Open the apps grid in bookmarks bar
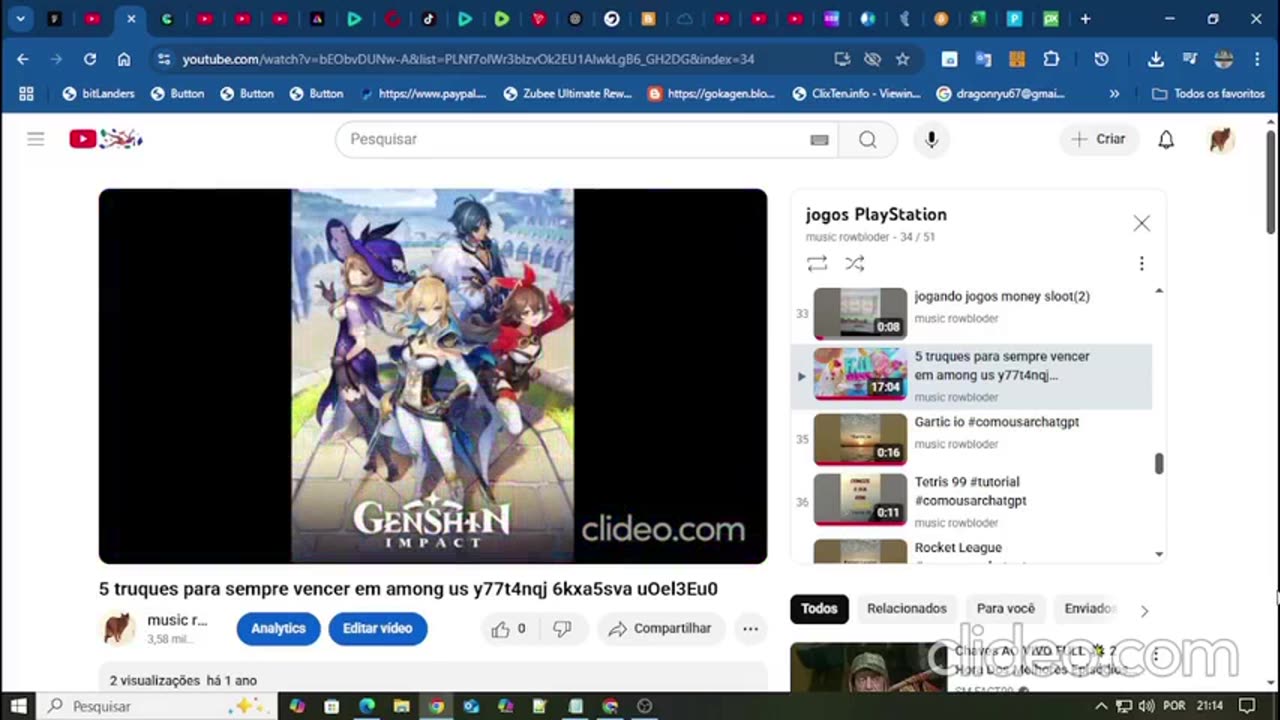Image resolution: width=1280 pixels, height=720 pixels. [x=26, y=93]
